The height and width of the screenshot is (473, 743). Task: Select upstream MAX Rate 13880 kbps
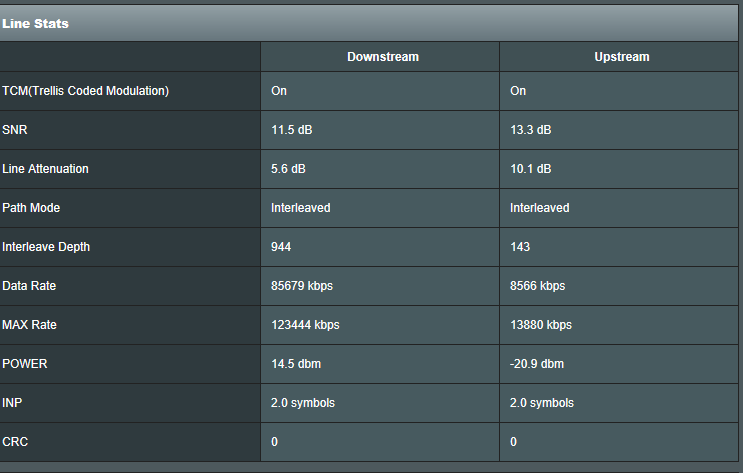pos(541,325)
